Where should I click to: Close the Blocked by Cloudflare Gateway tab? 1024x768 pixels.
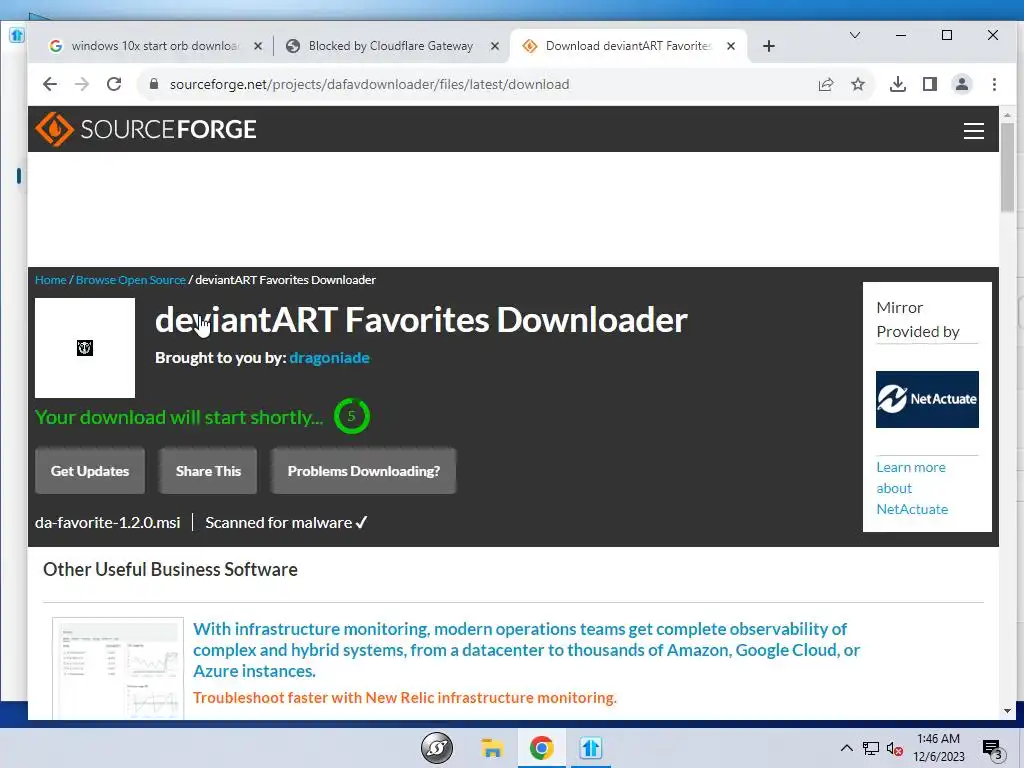pos(495,46)
